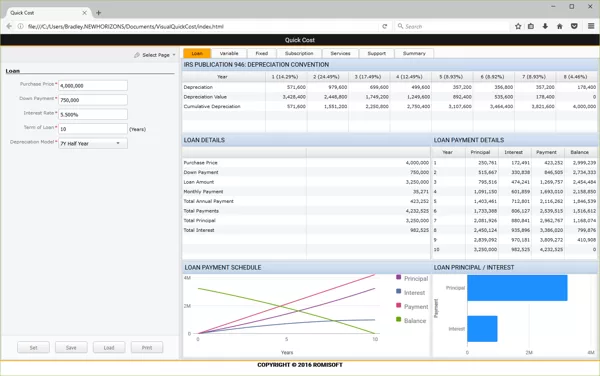
Task: Click the Term of Loan input field
Action: (93, 129)
